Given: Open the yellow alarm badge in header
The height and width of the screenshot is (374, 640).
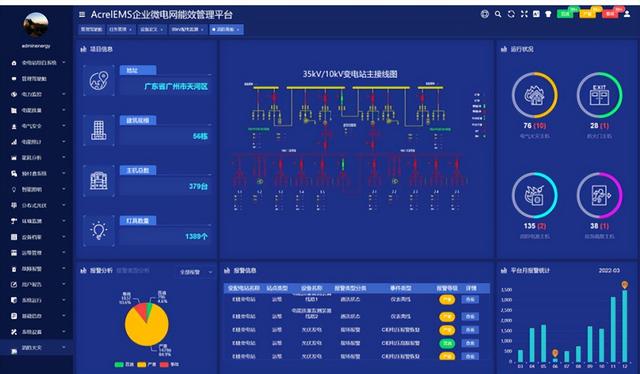Looking at the screenshot, I should pos(587,14).
